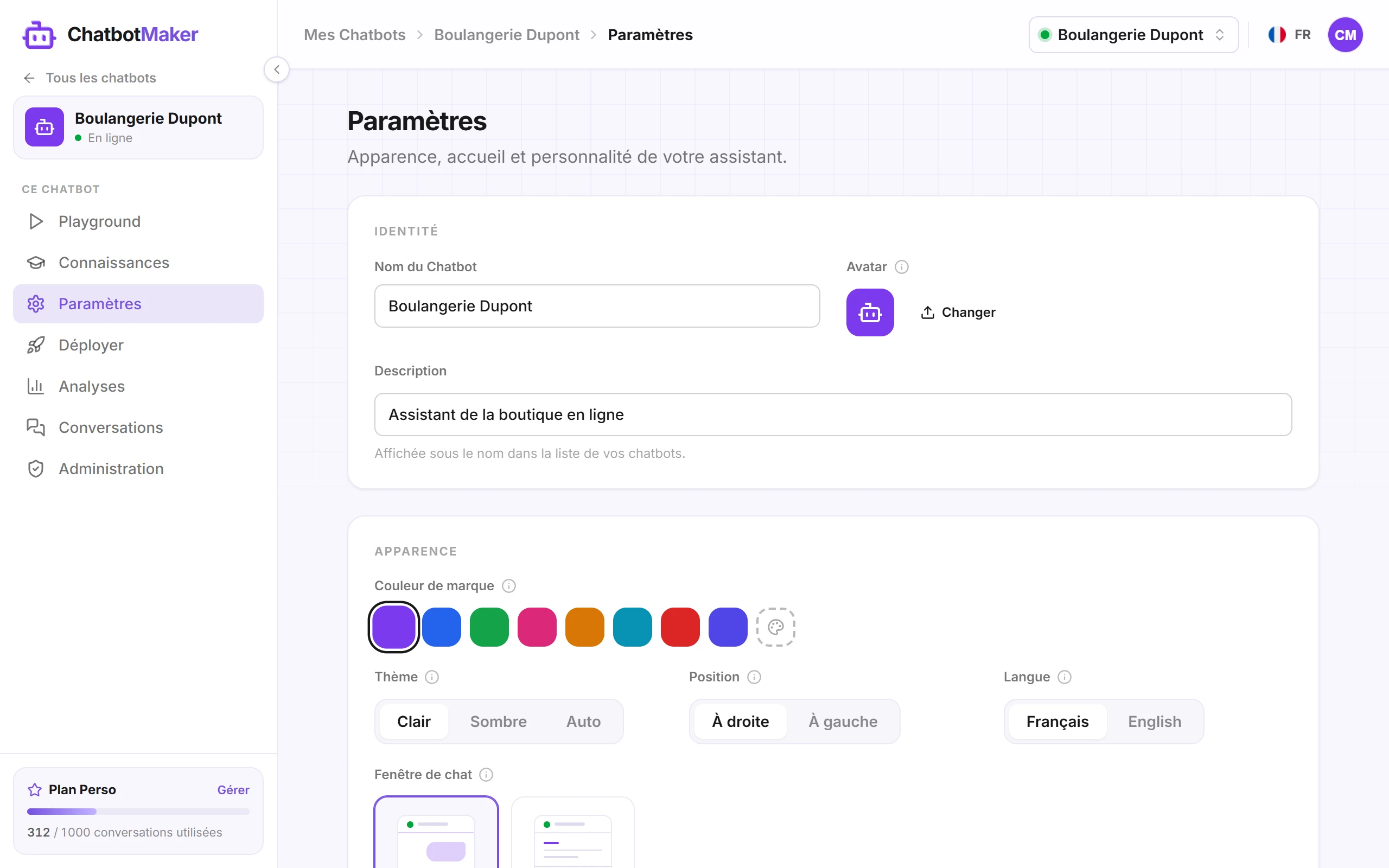
Task: Click the Déployer rocket icon
Action: tap(36, 345)
